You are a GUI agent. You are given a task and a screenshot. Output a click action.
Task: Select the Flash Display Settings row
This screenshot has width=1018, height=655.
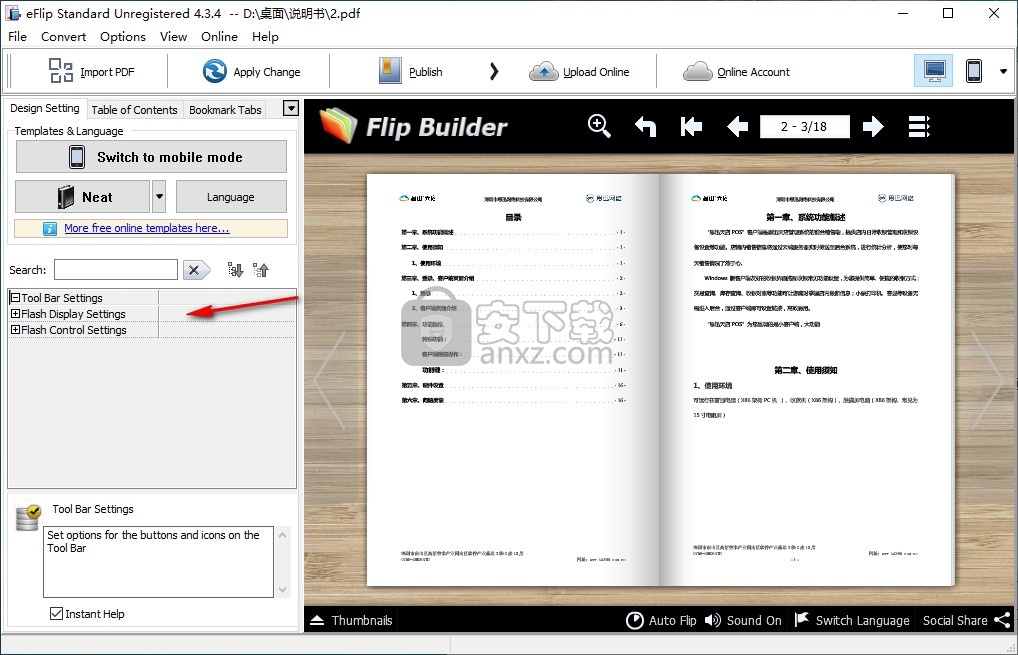point(152,314)
